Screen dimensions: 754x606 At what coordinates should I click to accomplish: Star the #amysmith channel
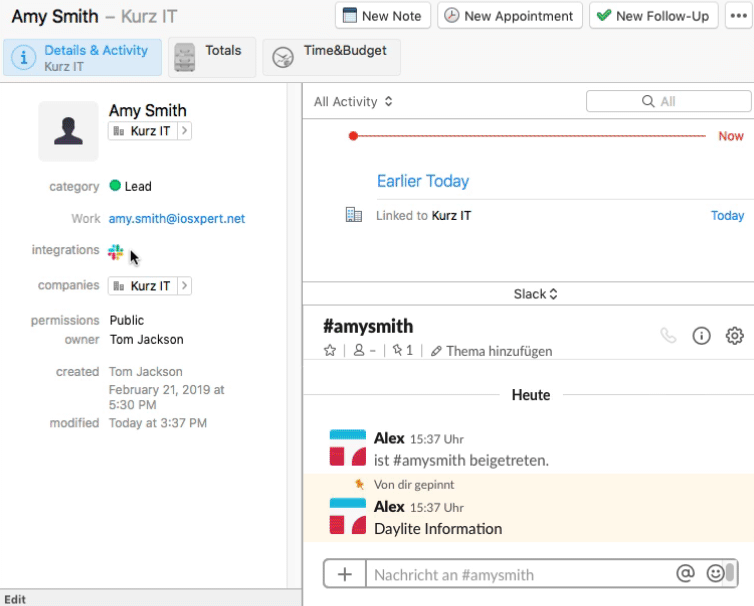[330, 350]
